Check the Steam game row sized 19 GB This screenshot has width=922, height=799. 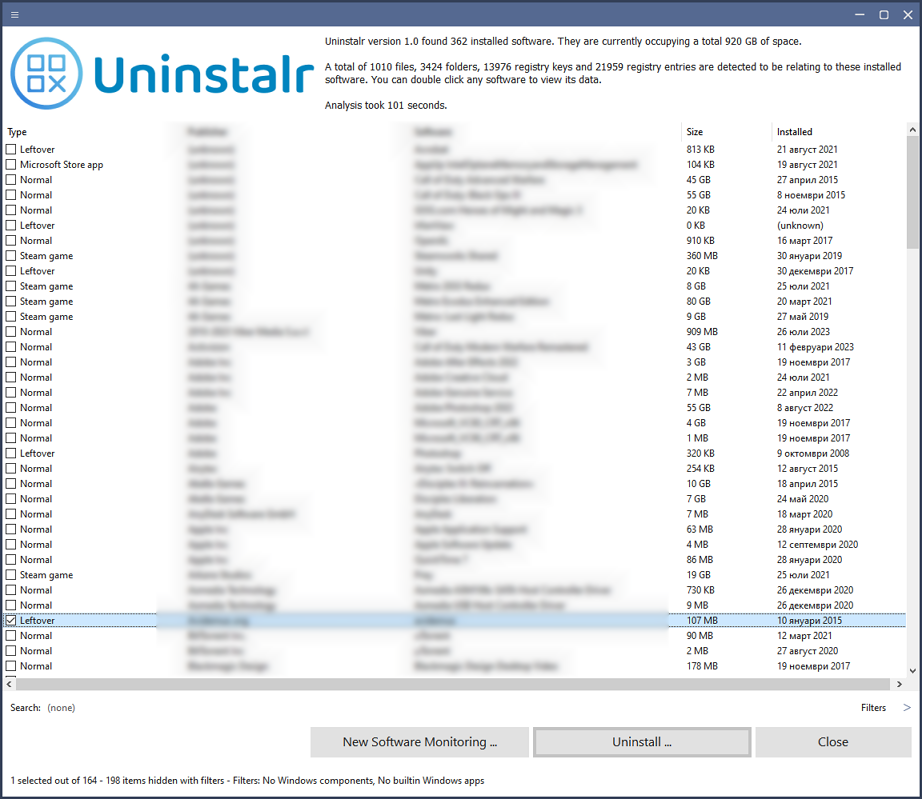pyautogui.click(x=11, y=575)
